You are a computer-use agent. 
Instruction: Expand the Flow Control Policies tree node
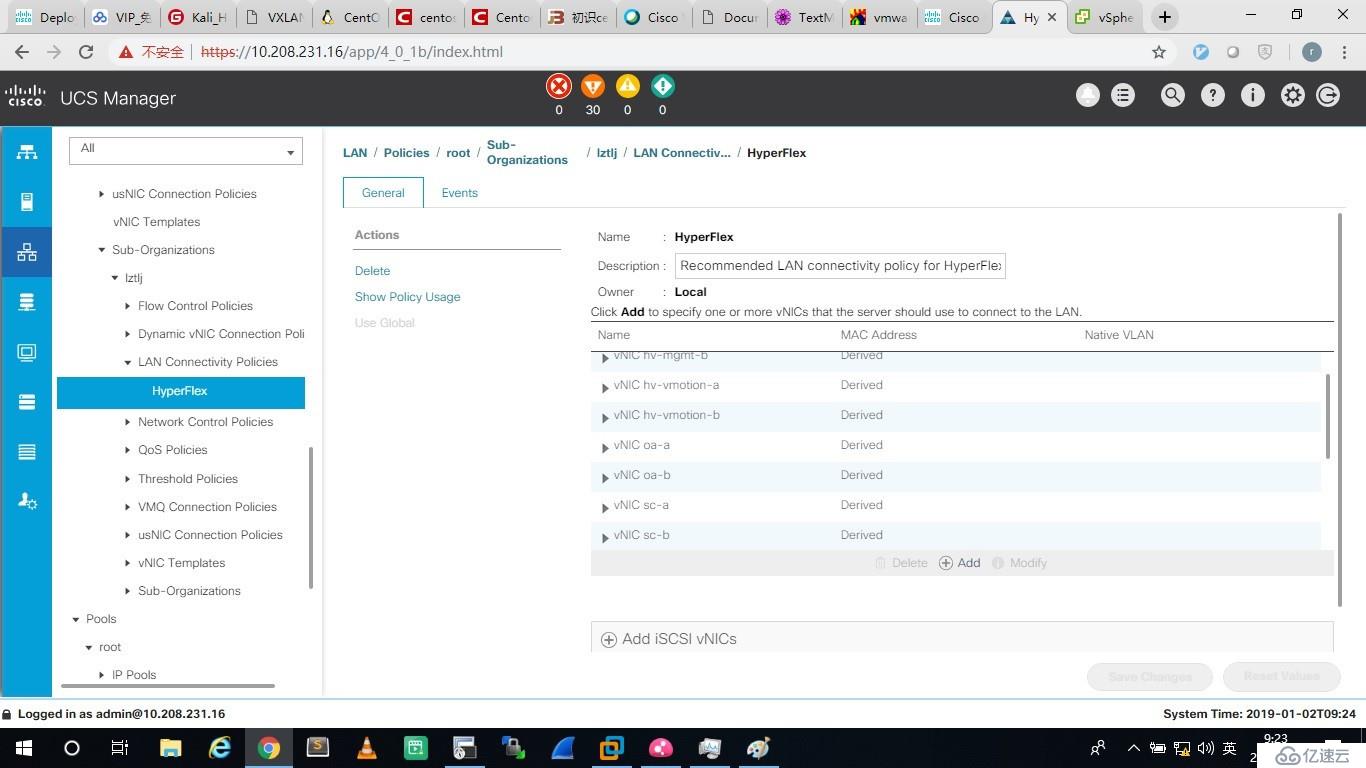[127, 306]
